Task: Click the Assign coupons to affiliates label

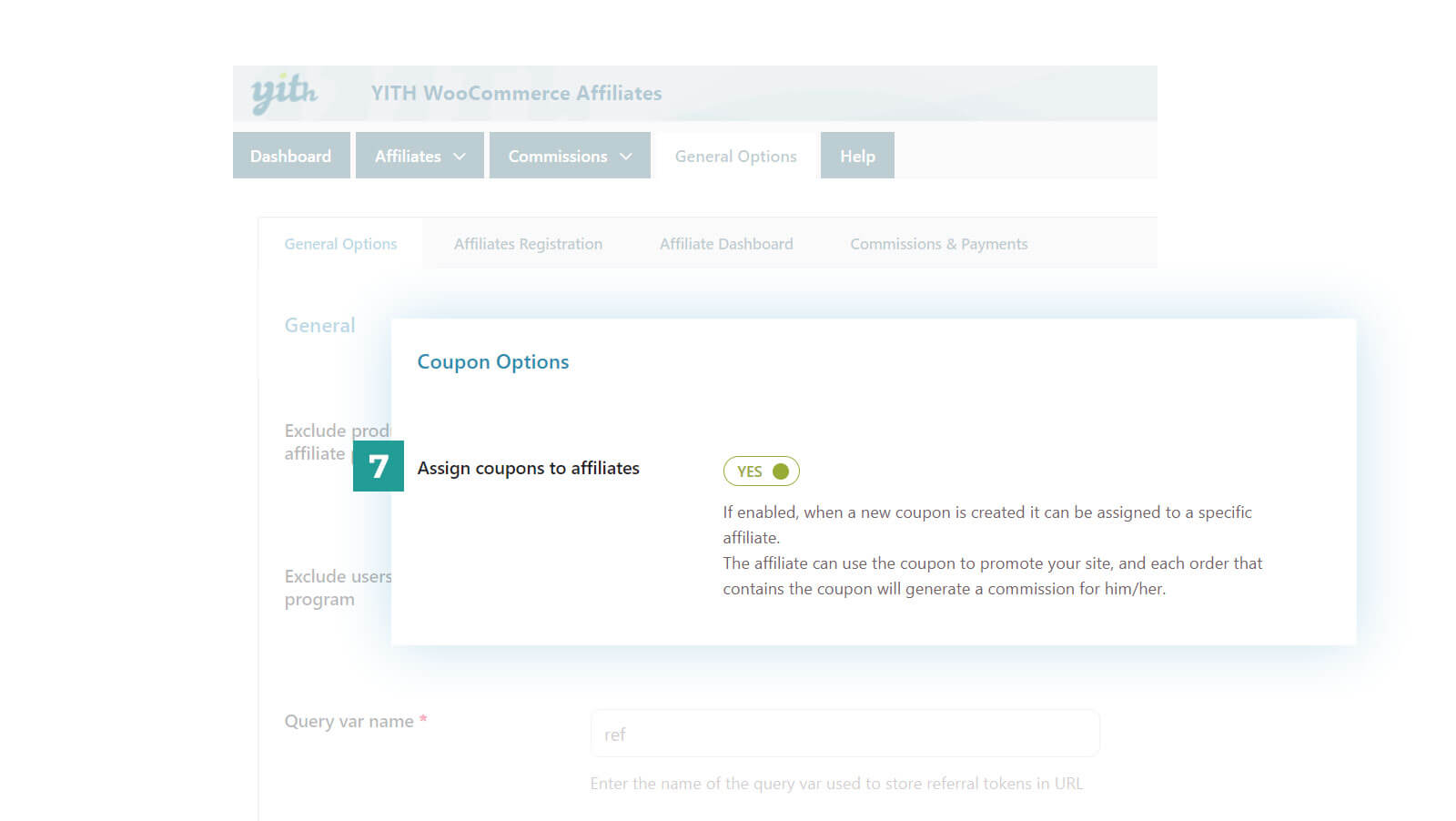Action: 528,468
